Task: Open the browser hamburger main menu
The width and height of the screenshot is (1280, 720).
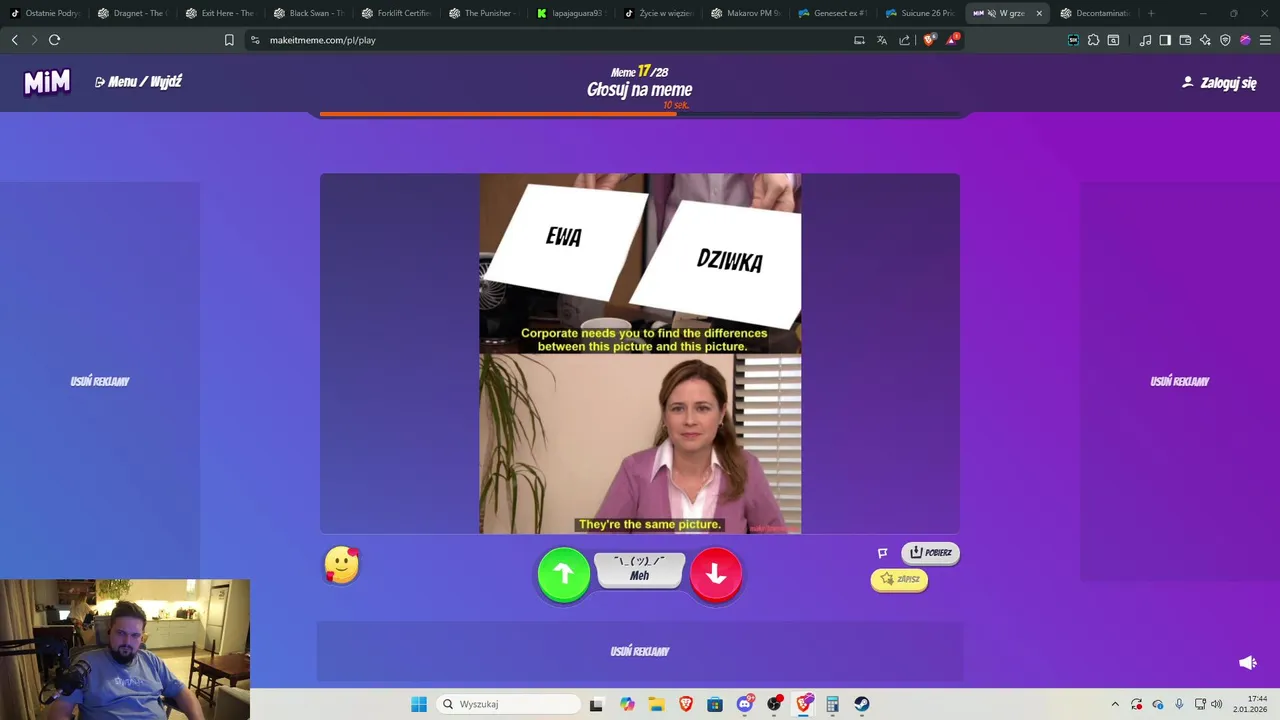Action: pos(1265,40)
